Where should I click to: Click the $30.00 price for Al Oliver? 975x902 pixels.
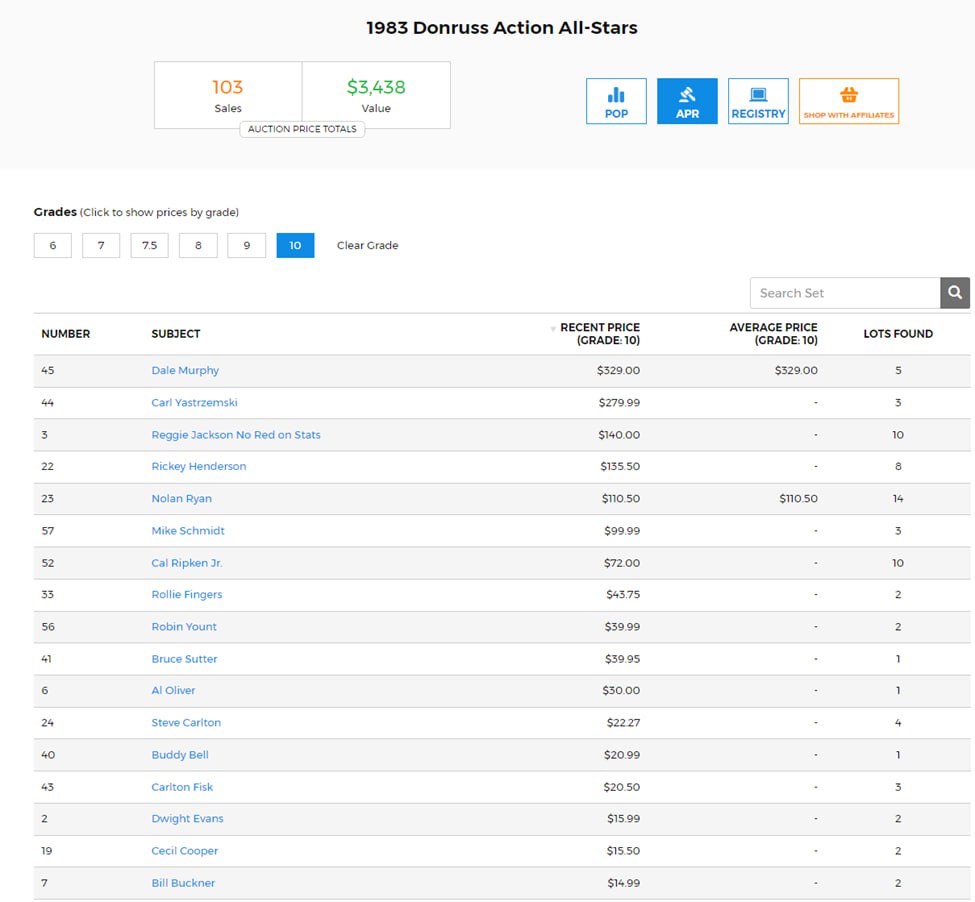621,691
